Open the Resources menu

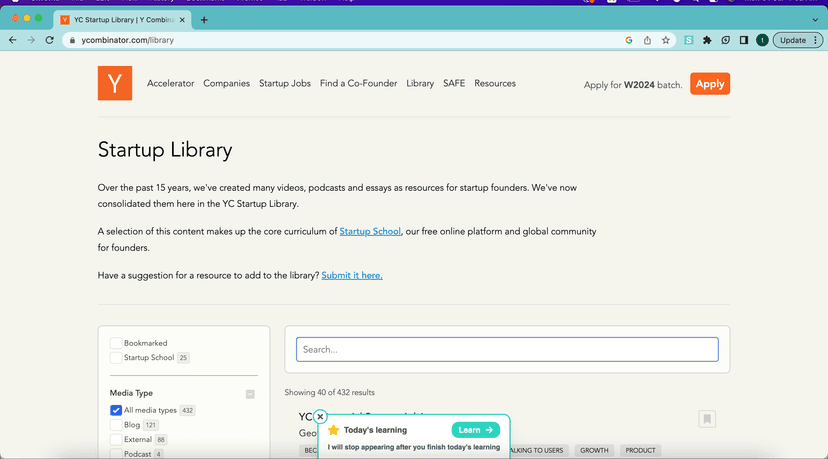pyautogui.click(x=495, y=83)
